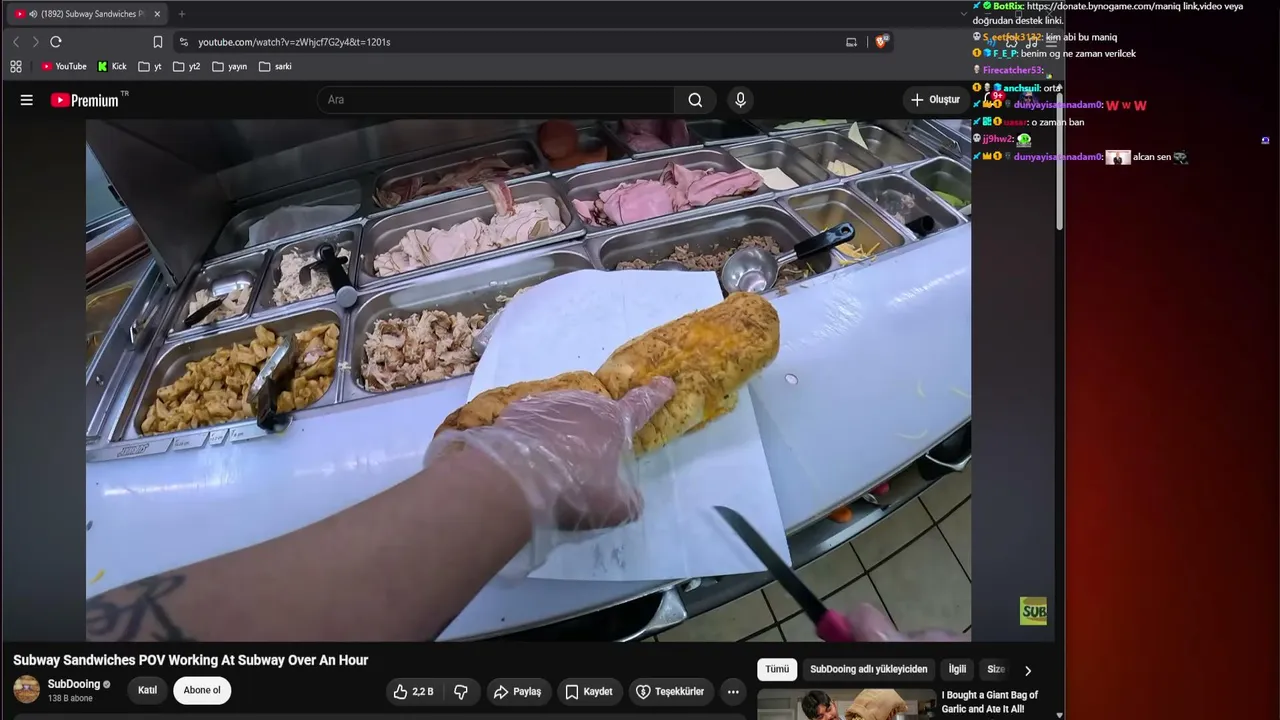The width and height of the screenshot is (1280, 720).
Task: Open the yayın bookmarks folder
Action: coord(230,67)
